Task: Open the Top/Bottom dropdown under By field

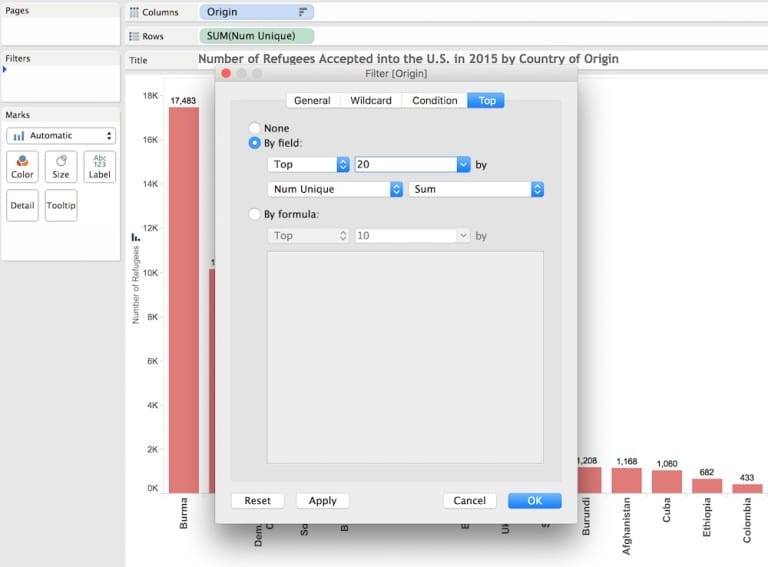Action: point(308,164)
